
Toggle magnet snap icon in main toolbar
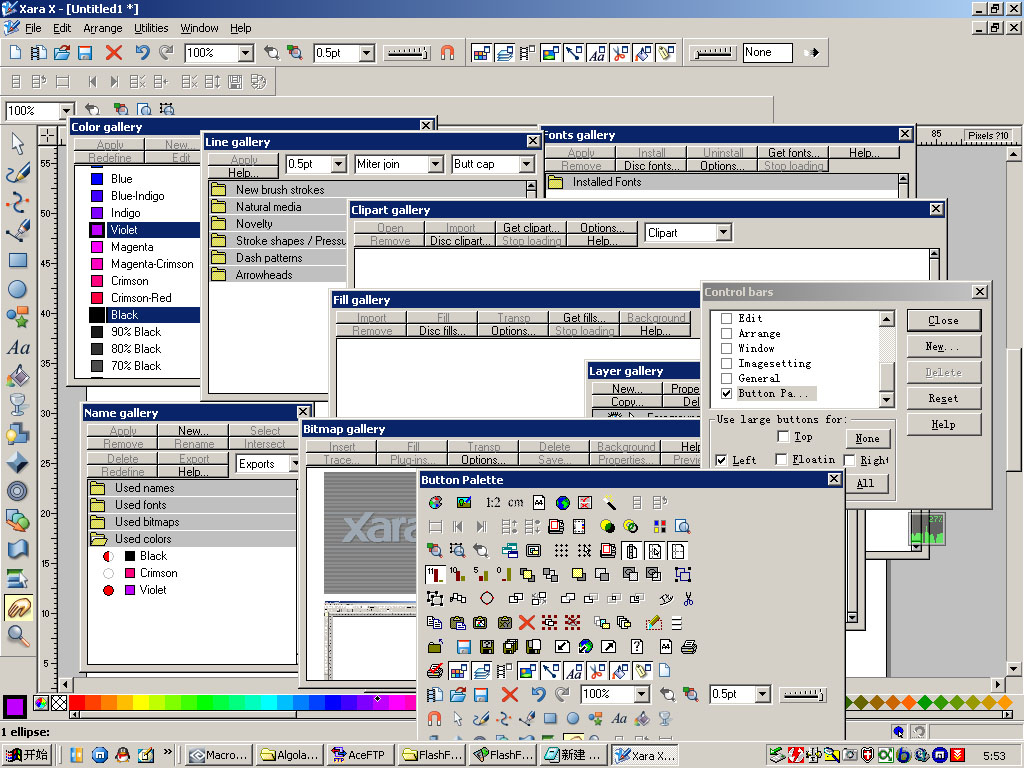click(447, 52)
